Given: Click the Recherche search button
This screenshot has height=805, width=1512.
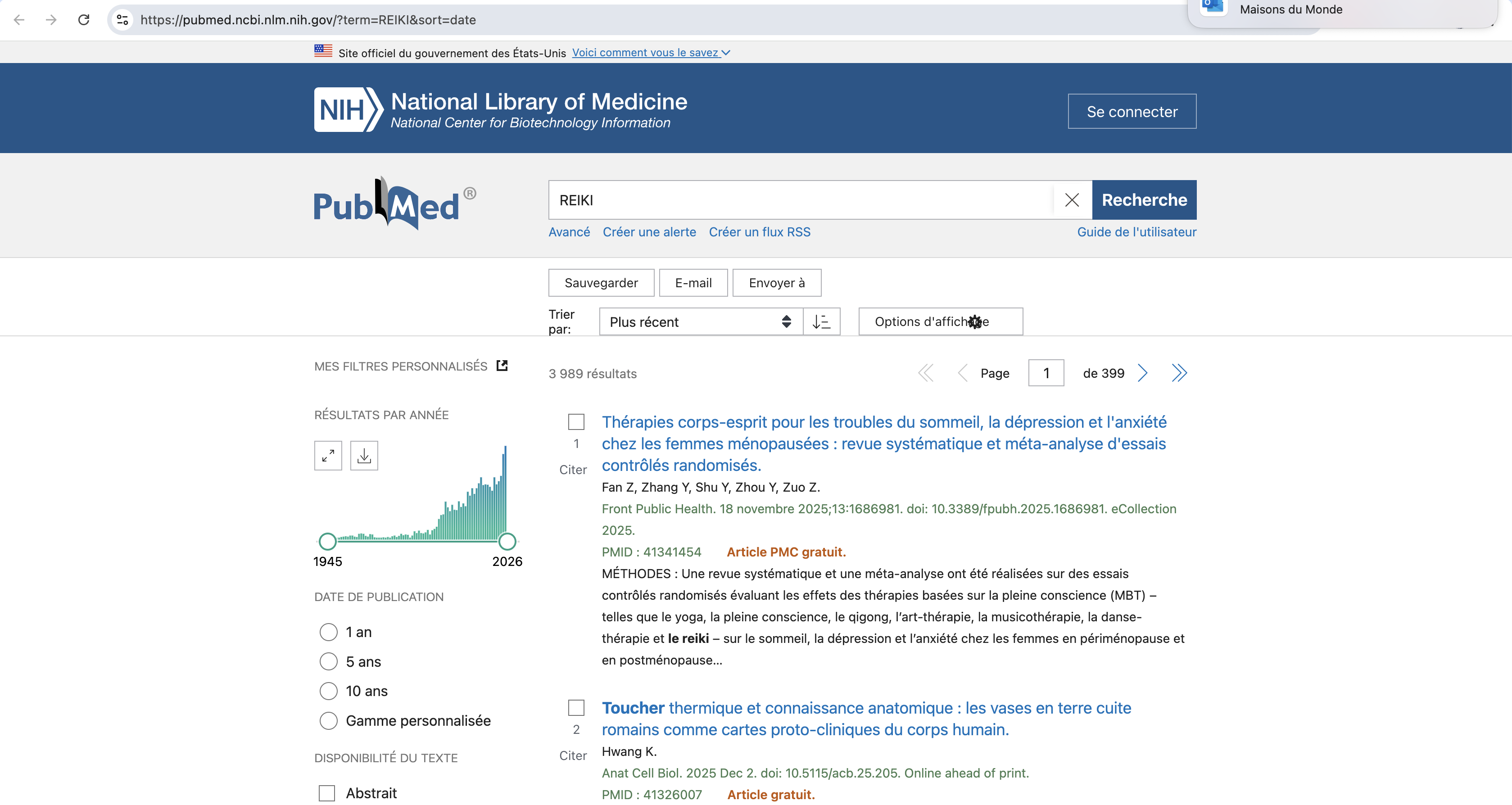Looking at the screenshot, I should pos(1144,199).
